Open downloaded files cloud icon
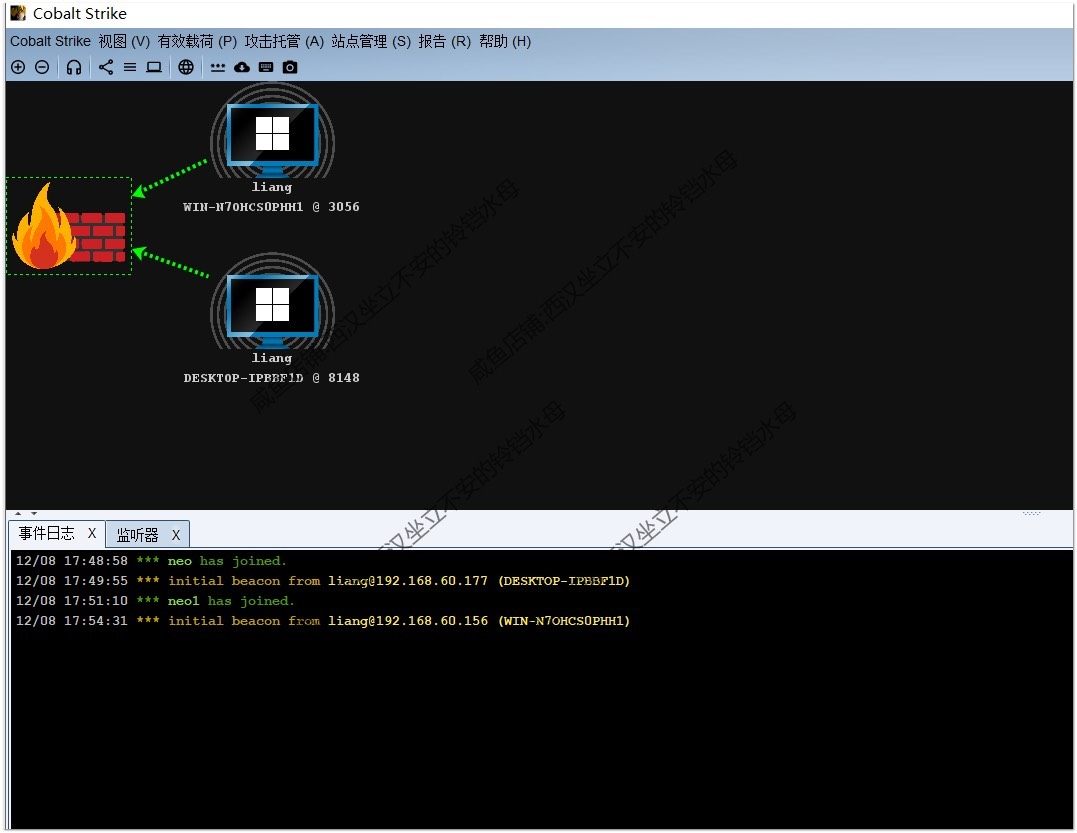1077x833 pixels. pyautogui.click(x=242, y=67)
